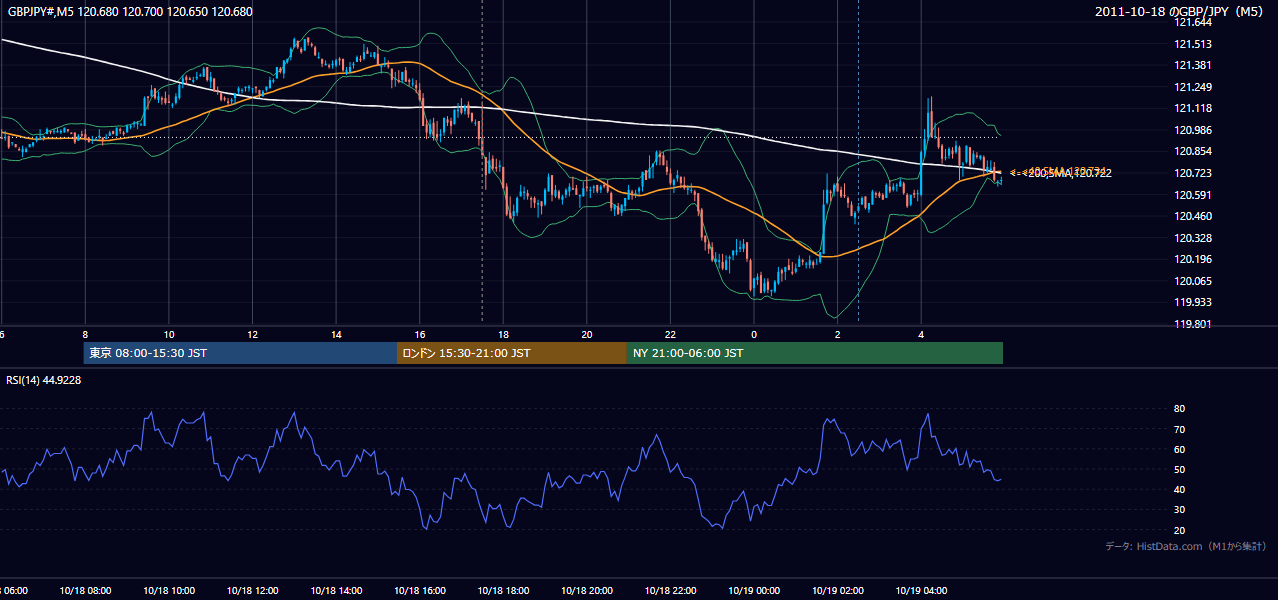Click the 10/18 20:00 date label
1278x600 pixels.
(587, 590)
